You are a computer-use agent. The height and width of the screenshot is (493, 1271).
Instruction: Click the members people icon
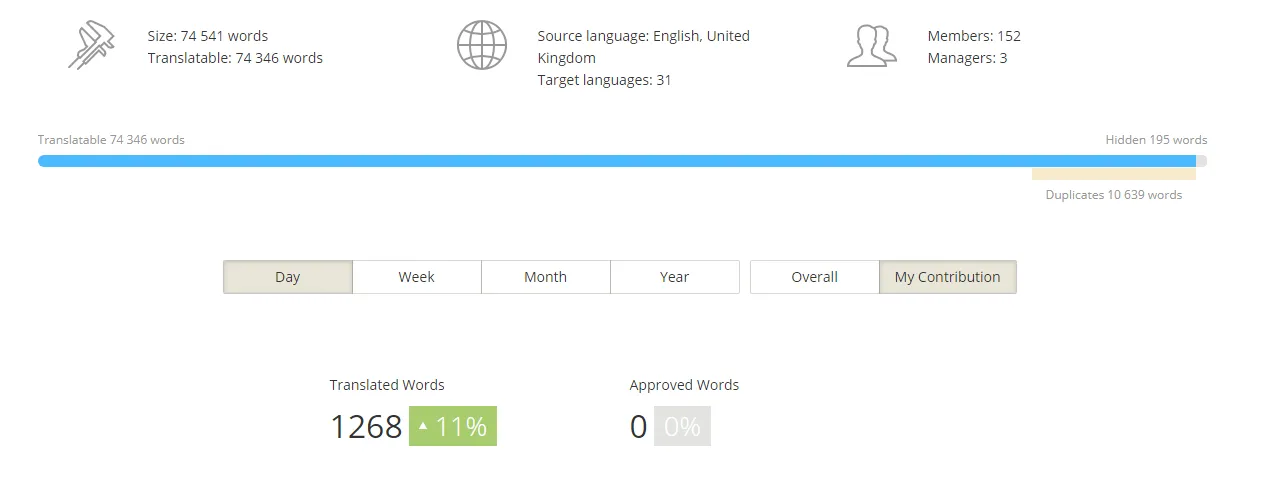click(x=871, y=46)
